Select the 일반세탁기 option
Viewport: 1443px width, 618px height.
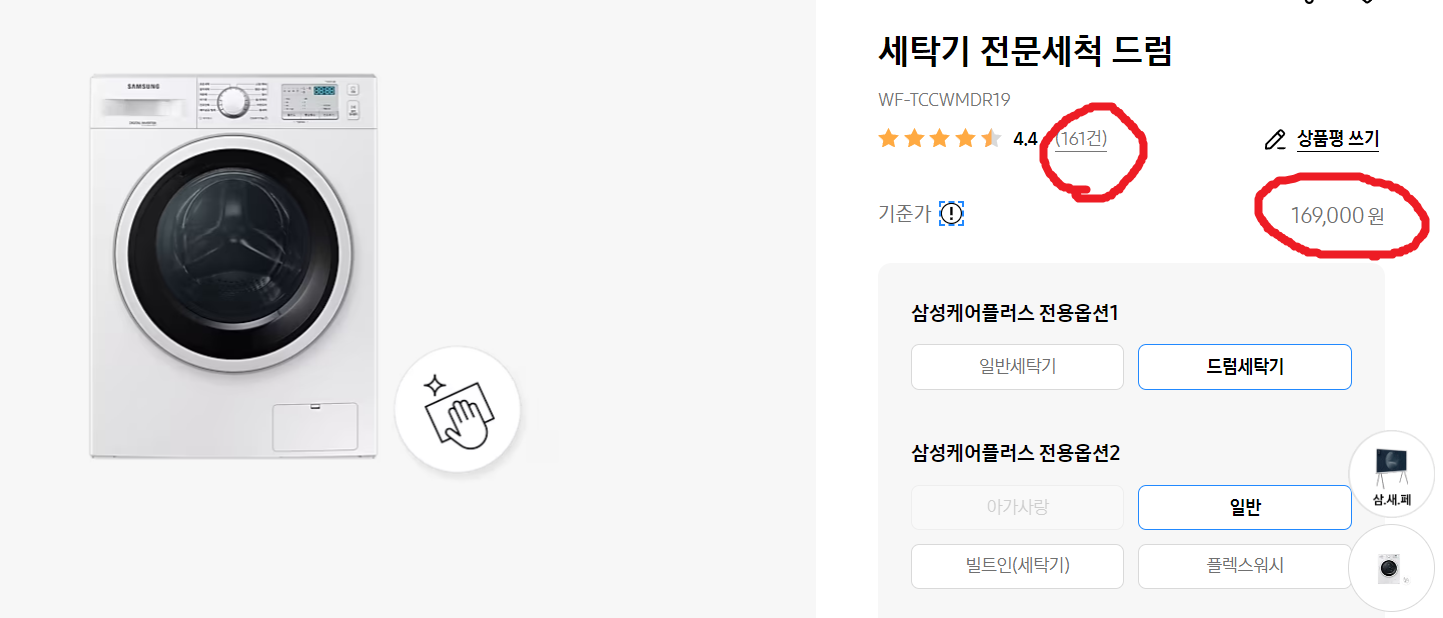[x=1017, y=367]
